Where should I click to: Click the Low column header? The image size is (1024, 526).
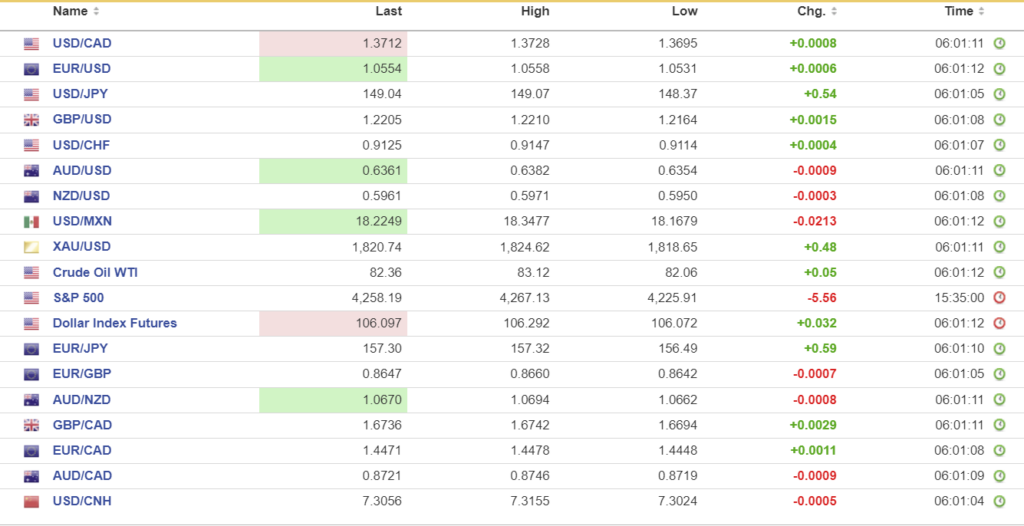pyautogui.click(x=684, y=12)
